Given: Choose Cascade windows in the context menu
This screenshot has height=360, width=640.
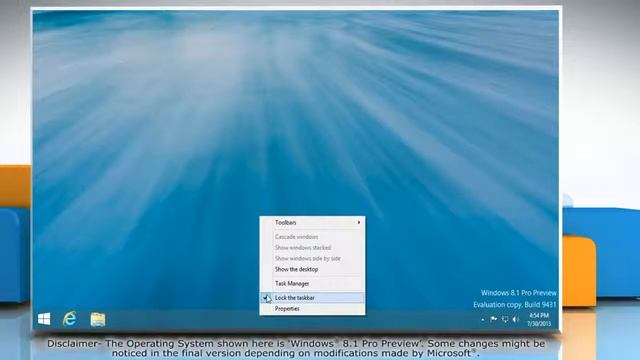Looking at the screenshot, I should click(x=312, y=237).
